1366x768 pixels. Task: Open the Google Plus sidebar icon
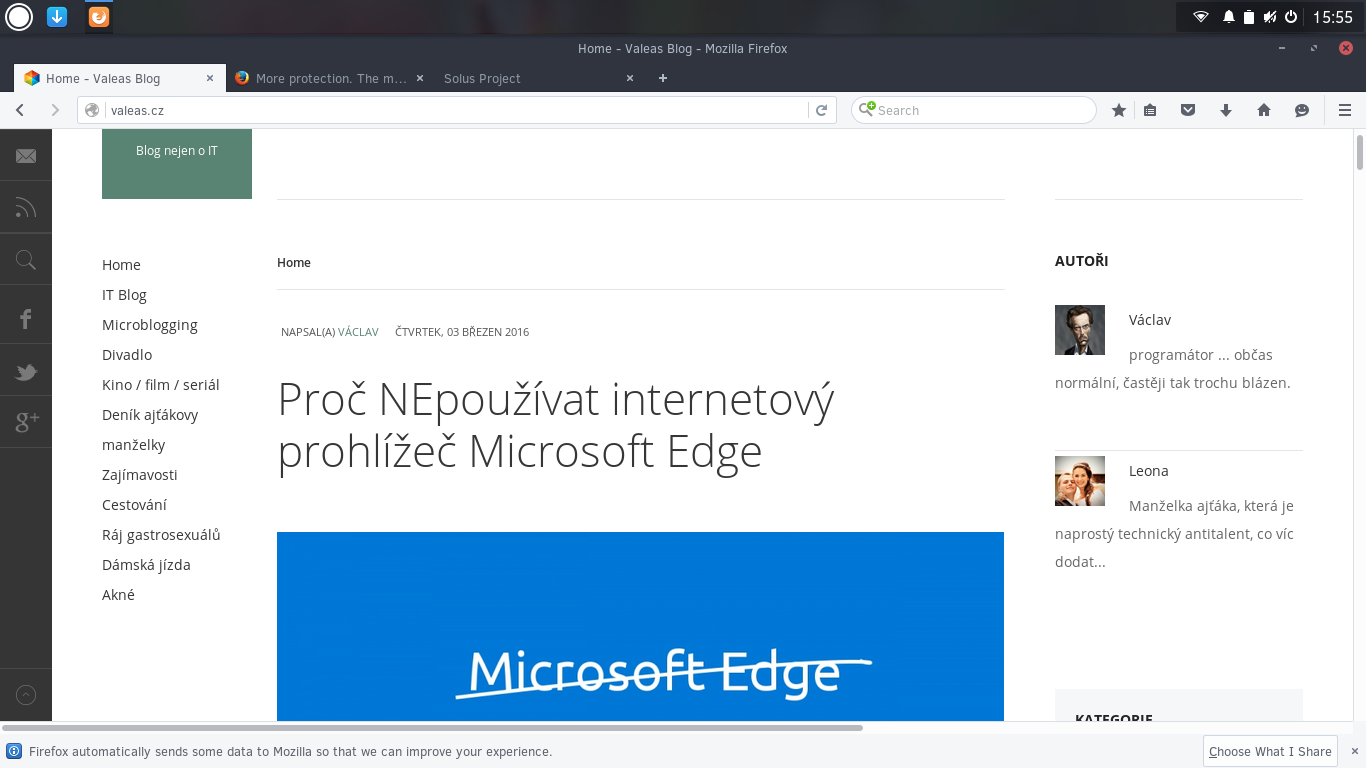coord(26,423)
